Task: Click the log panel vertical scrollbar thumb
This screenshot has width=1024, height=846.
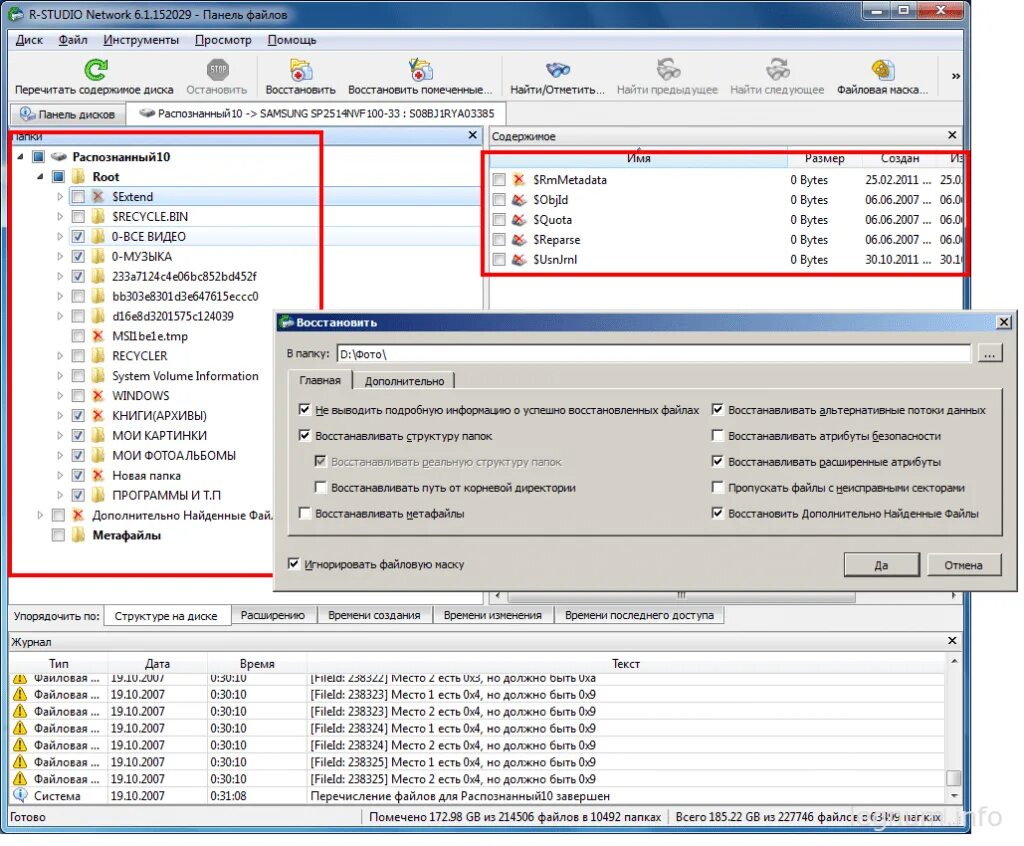Action: pos(953,778)
